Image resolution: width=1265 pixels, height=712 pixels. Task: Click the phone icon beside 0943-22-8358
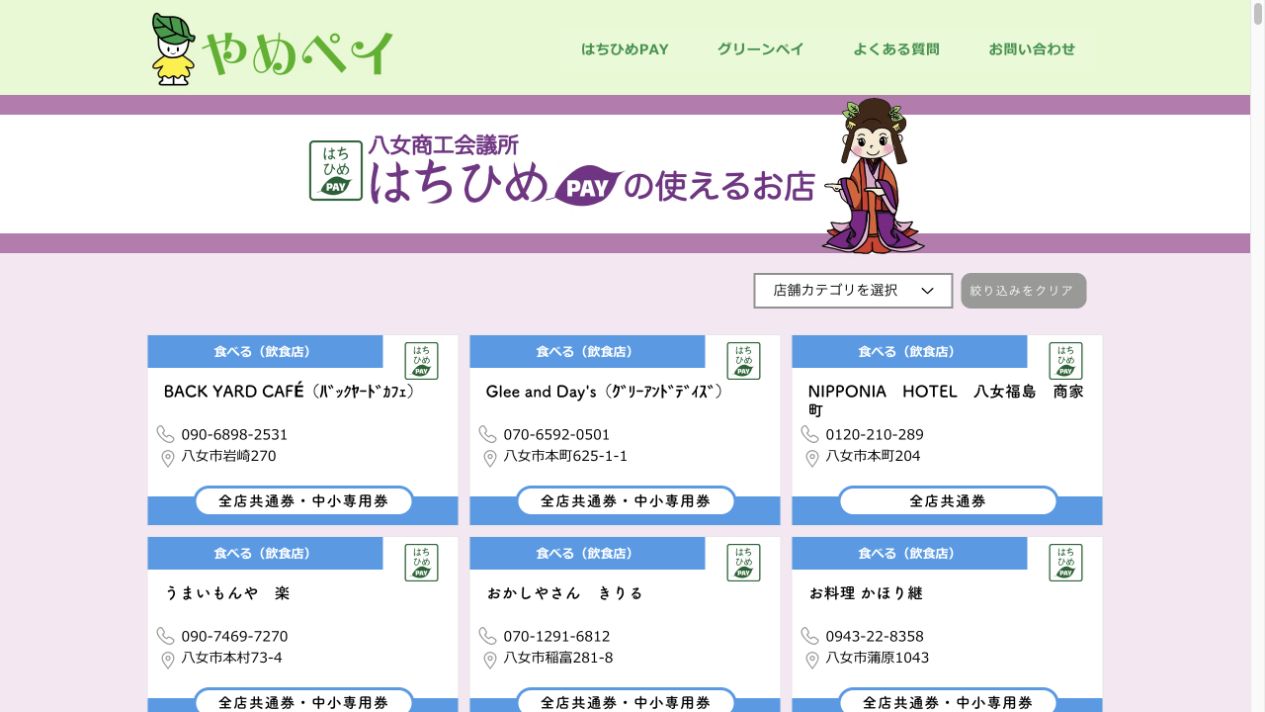coord(809,636)
